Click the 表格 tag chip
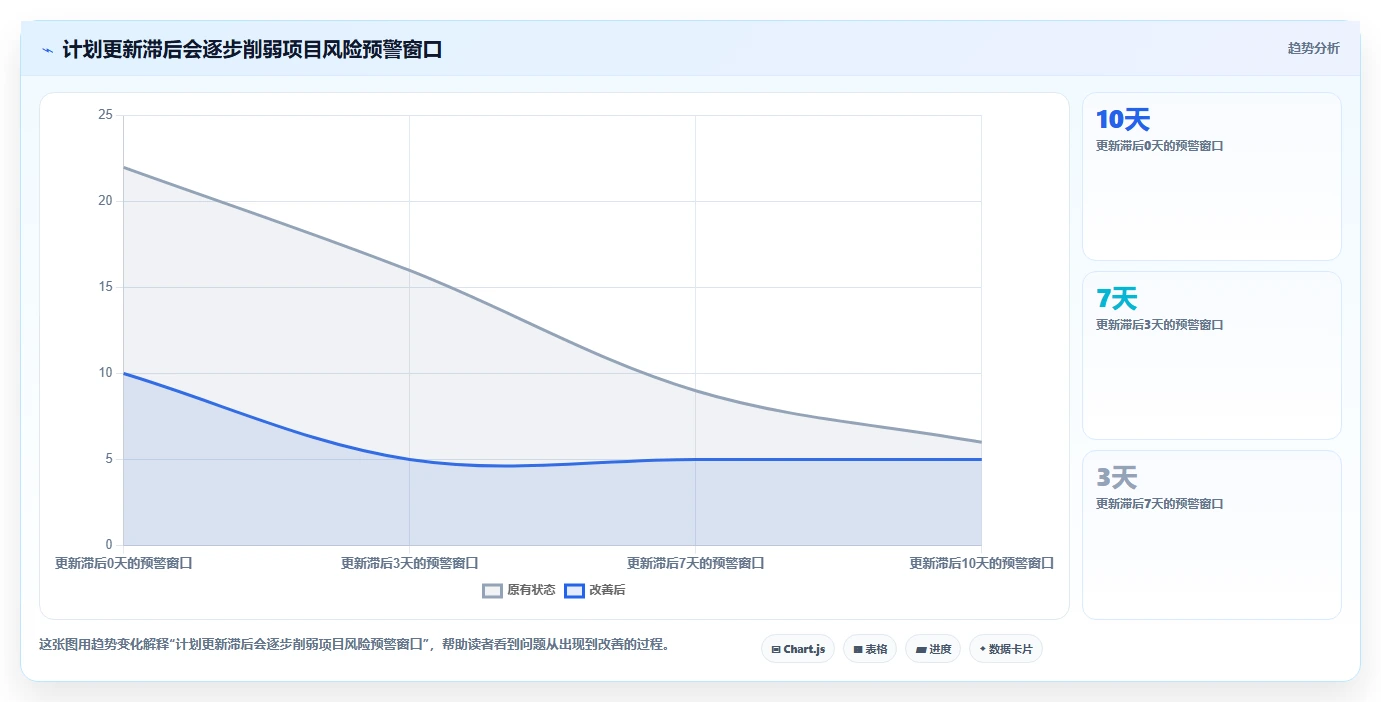Image resolution: width=1381 pixels, height=702 pixels. pos(870,649)
